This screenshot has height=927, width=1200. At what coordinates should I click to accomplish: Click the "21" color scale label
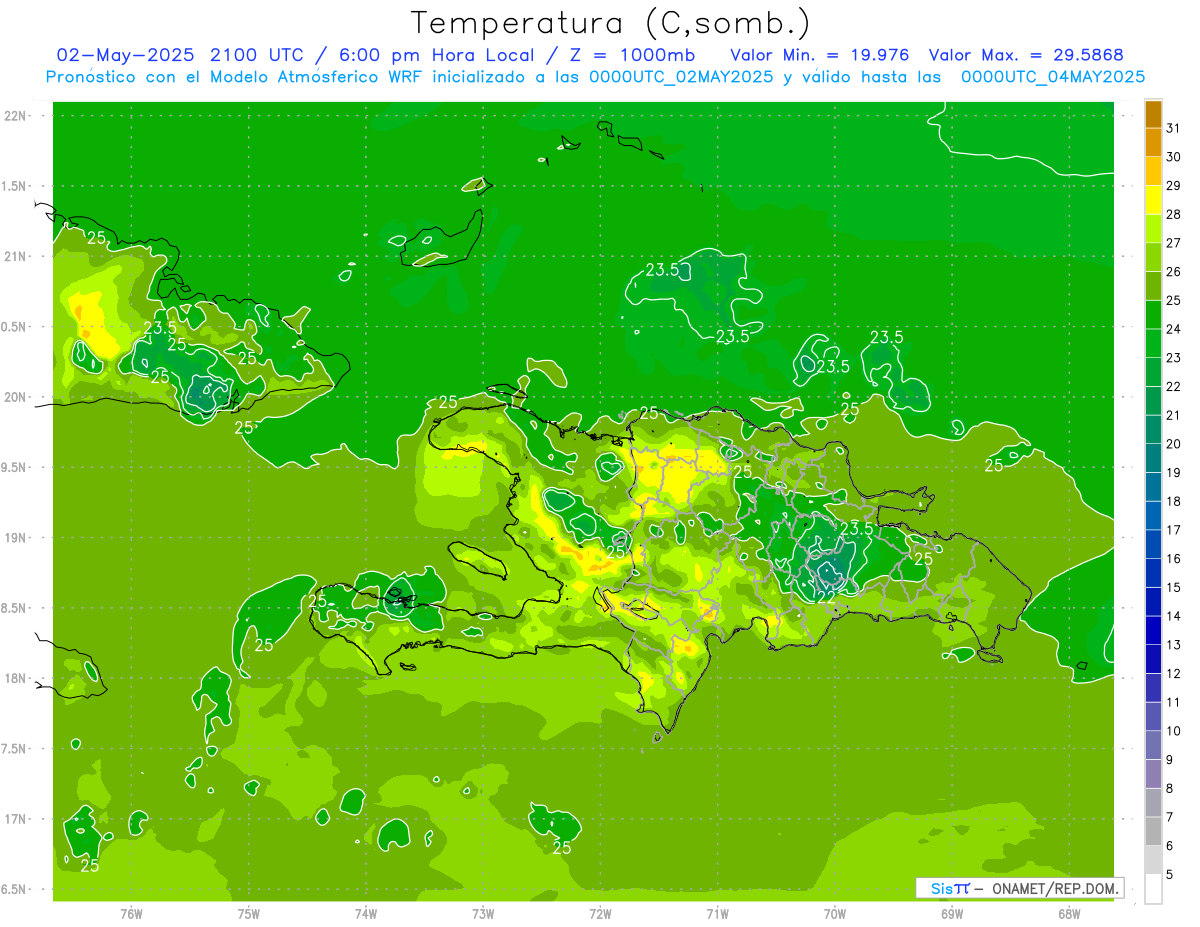coord(1174,415)
